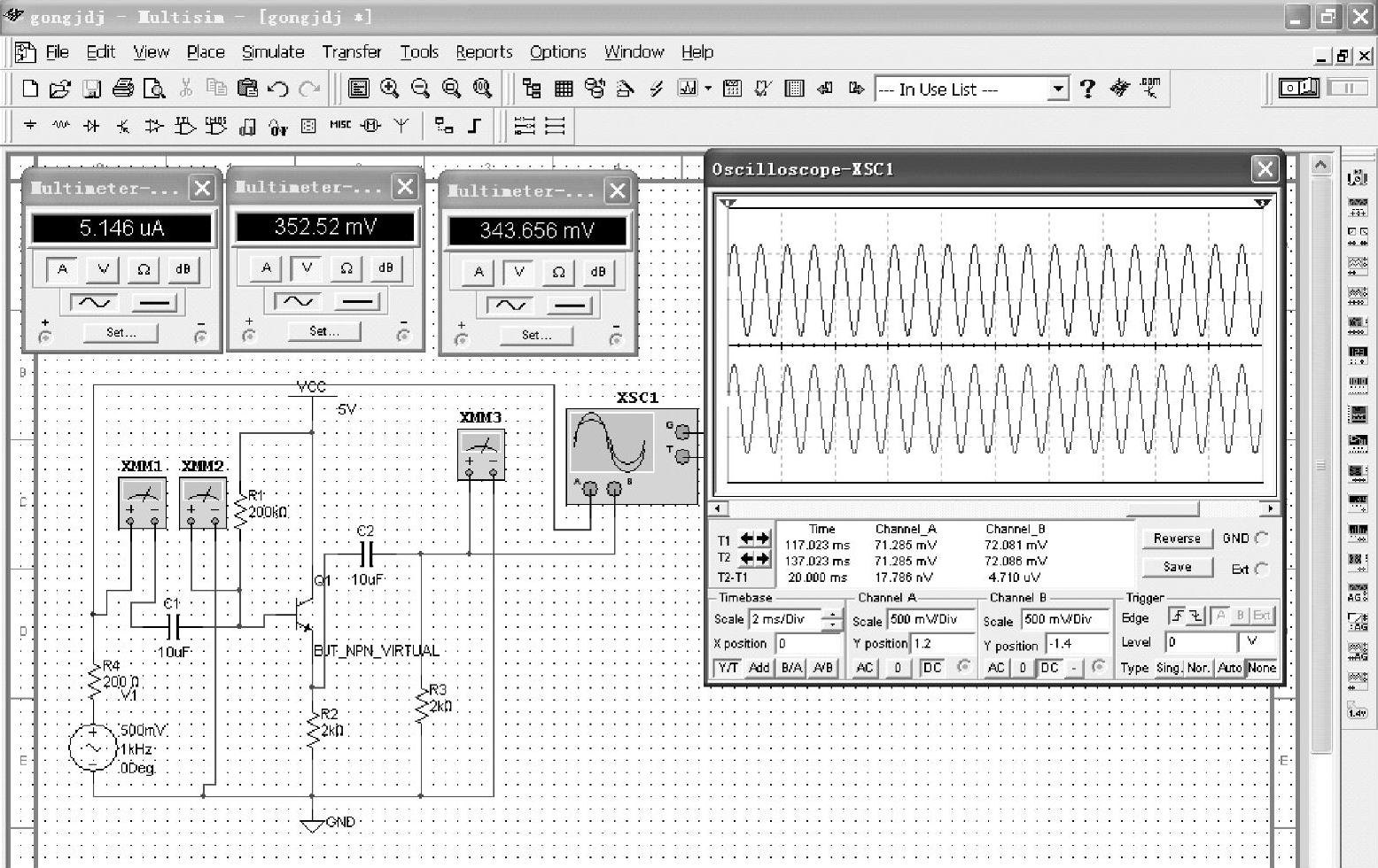Open the Simulate menu
Viewport: 1378px width, 868px height.
click(273, 52)
